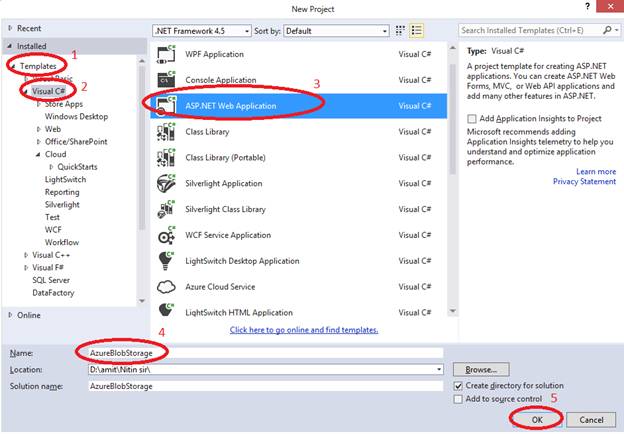Click the Console Application template icon

(166, 80)
